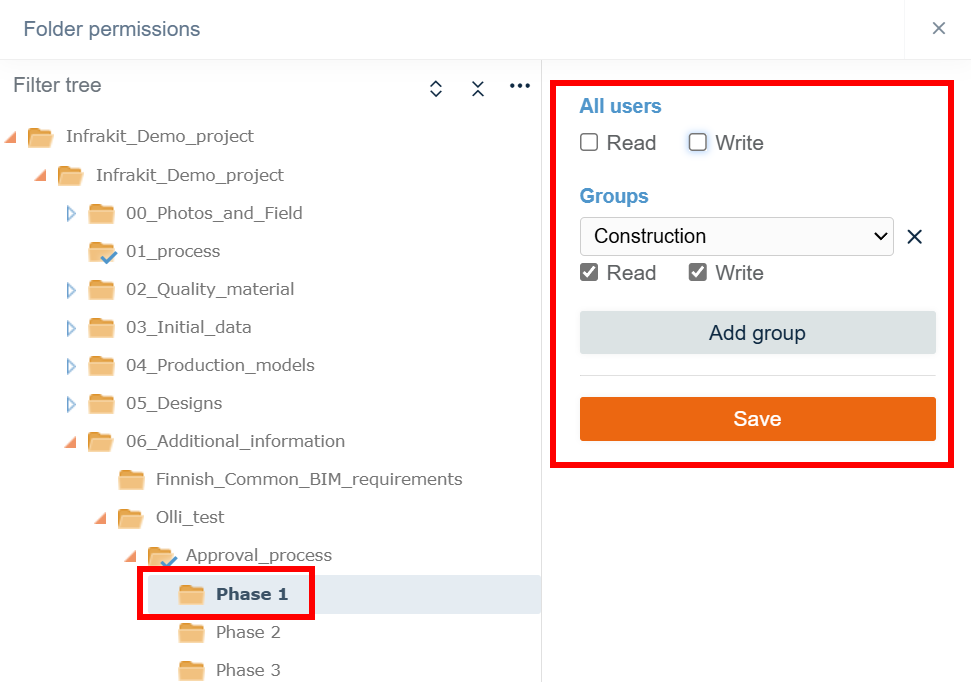This screenshot has height=682, width=971.
Task: Open the three-dot more options menu
Action: (x=519, y=86)
